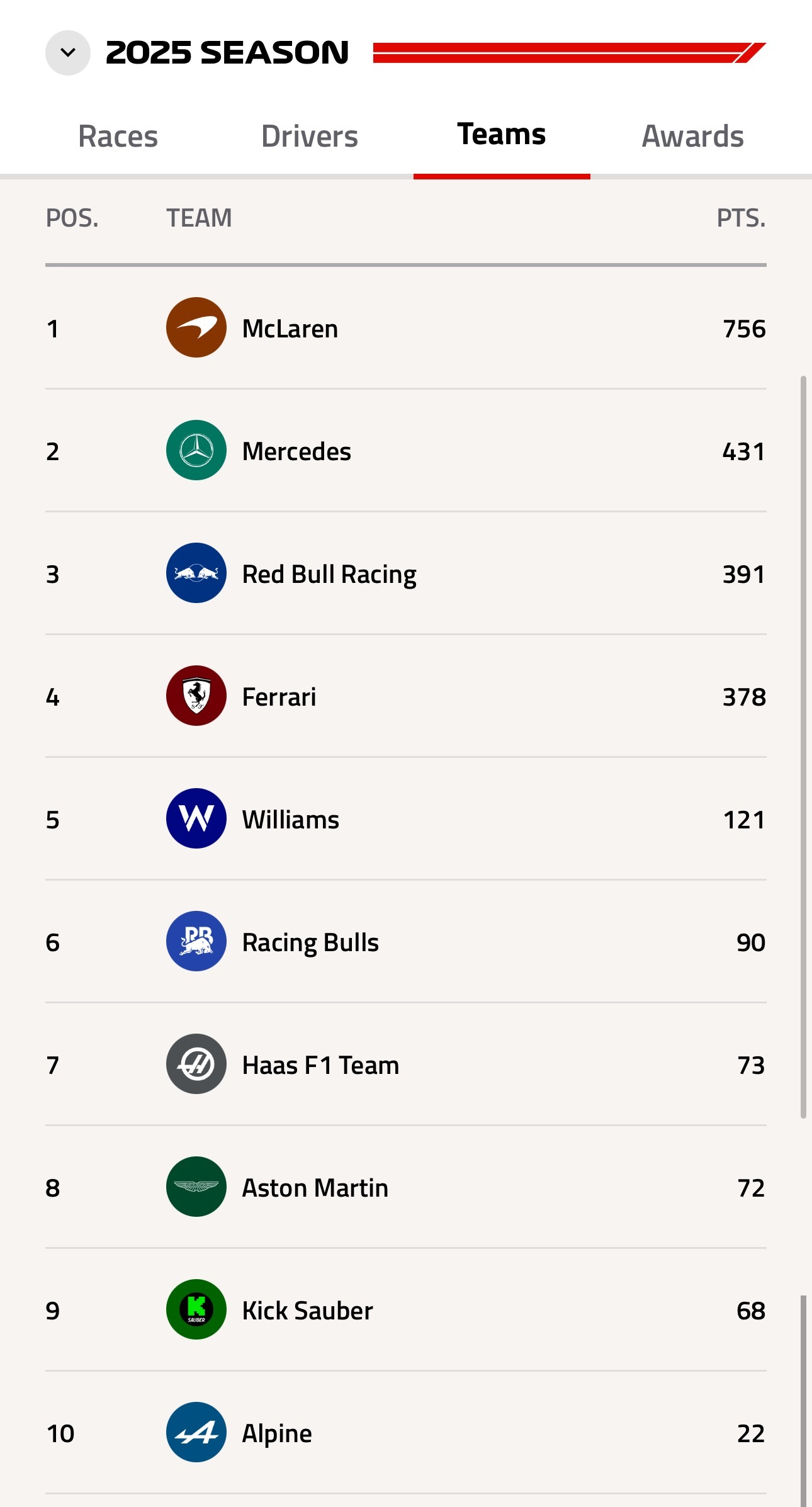Click the Haas F1 Team logo
Image resolution: width=812 pixels, height=1507 pixels.
pyautogui.click(x=196, y=1064)
